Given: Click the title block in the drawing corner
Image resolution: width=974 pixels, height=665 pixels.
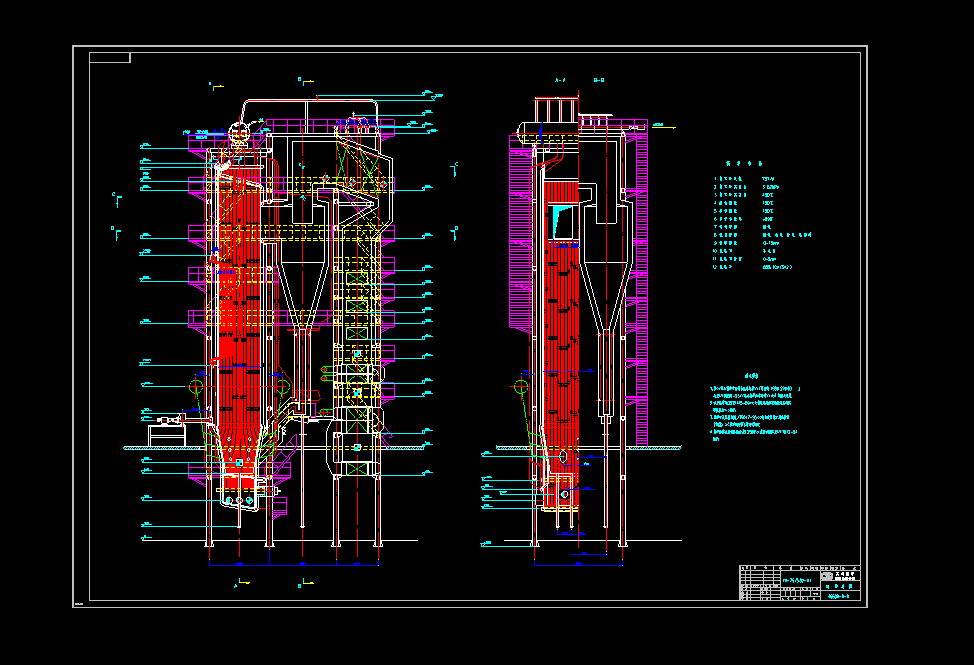Looking at the screenshot, I should pos(800,582).
